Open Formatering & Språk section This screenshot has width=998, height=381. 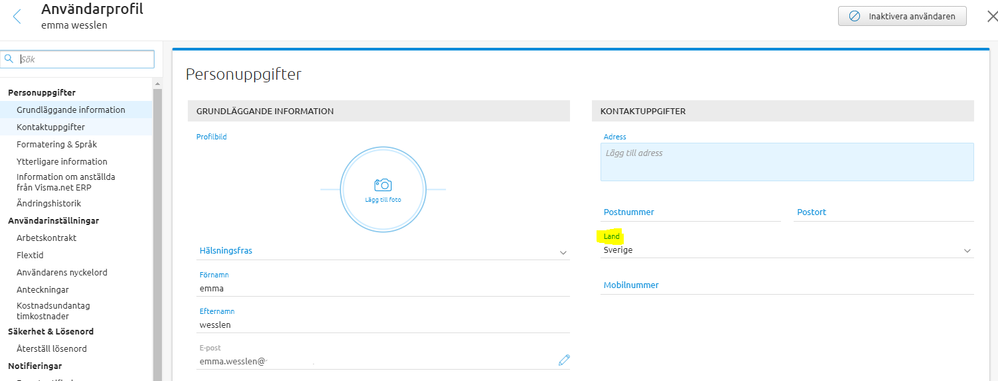(57, 144)
